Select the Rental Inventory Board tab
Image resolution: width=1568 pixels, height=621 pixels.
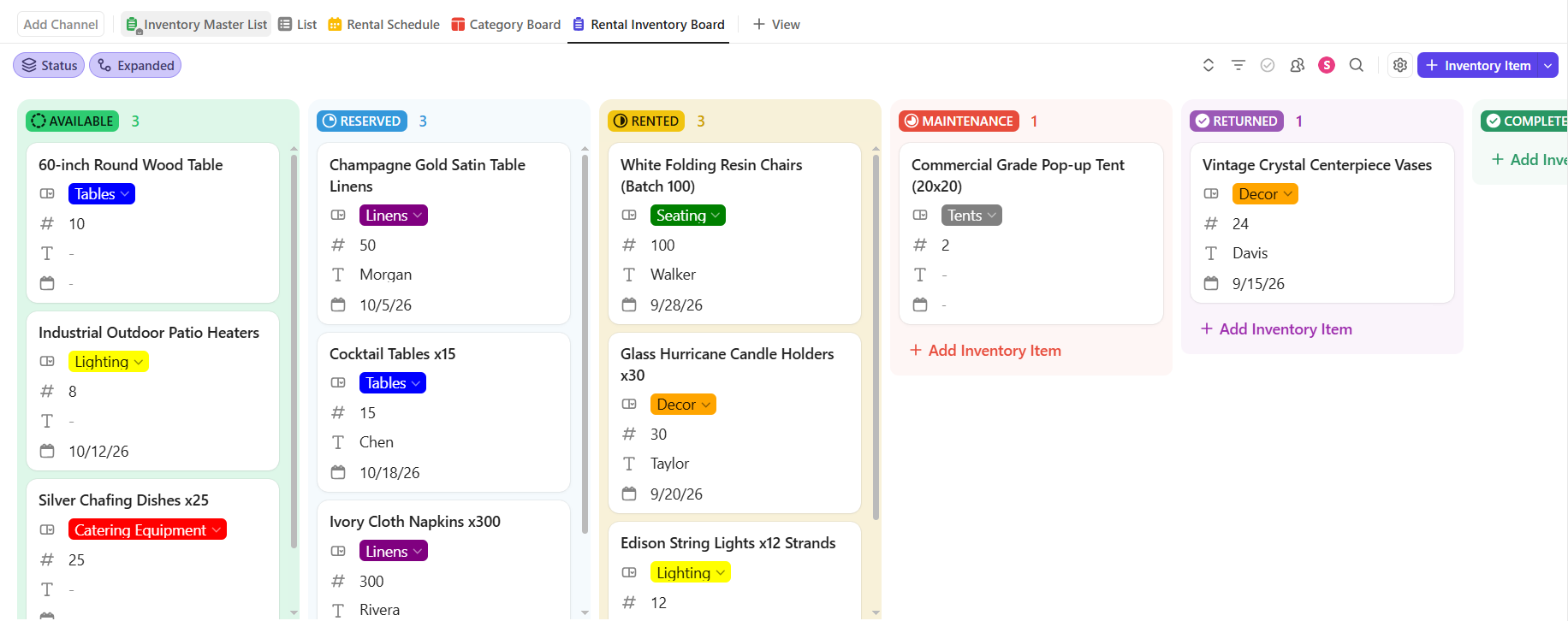(x=648, y=25)
